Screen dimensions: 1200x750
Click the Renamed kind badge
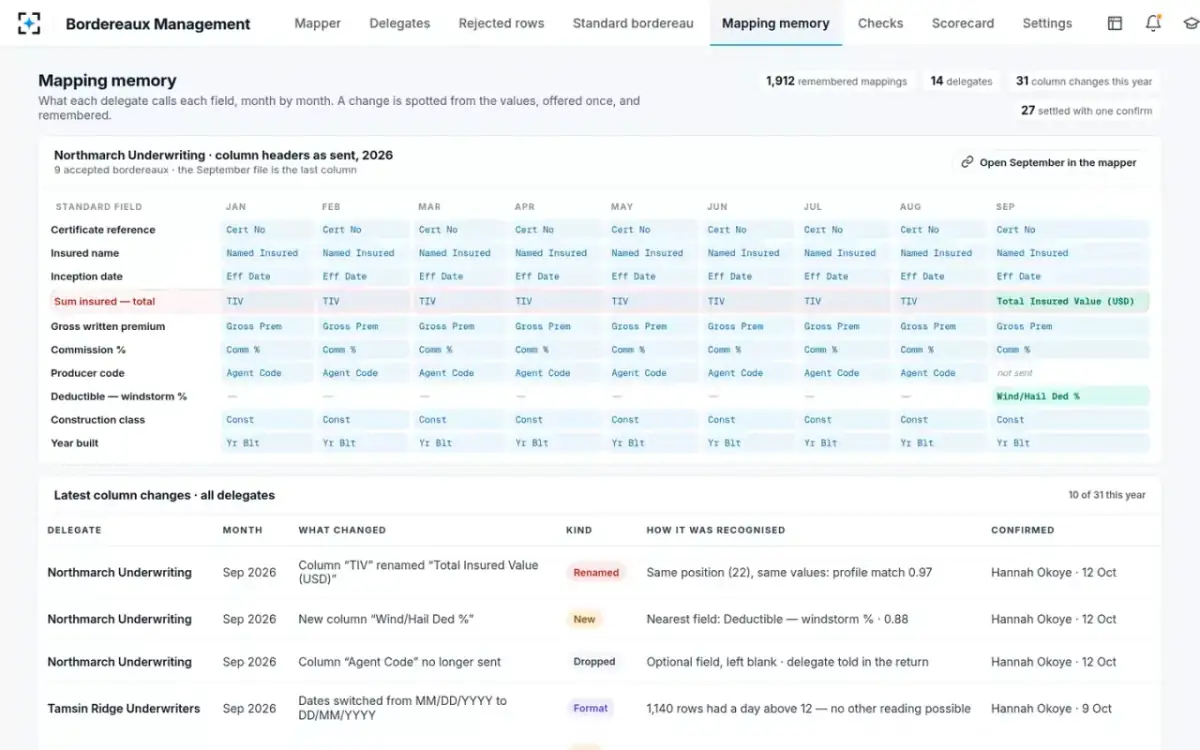point(596,573)
